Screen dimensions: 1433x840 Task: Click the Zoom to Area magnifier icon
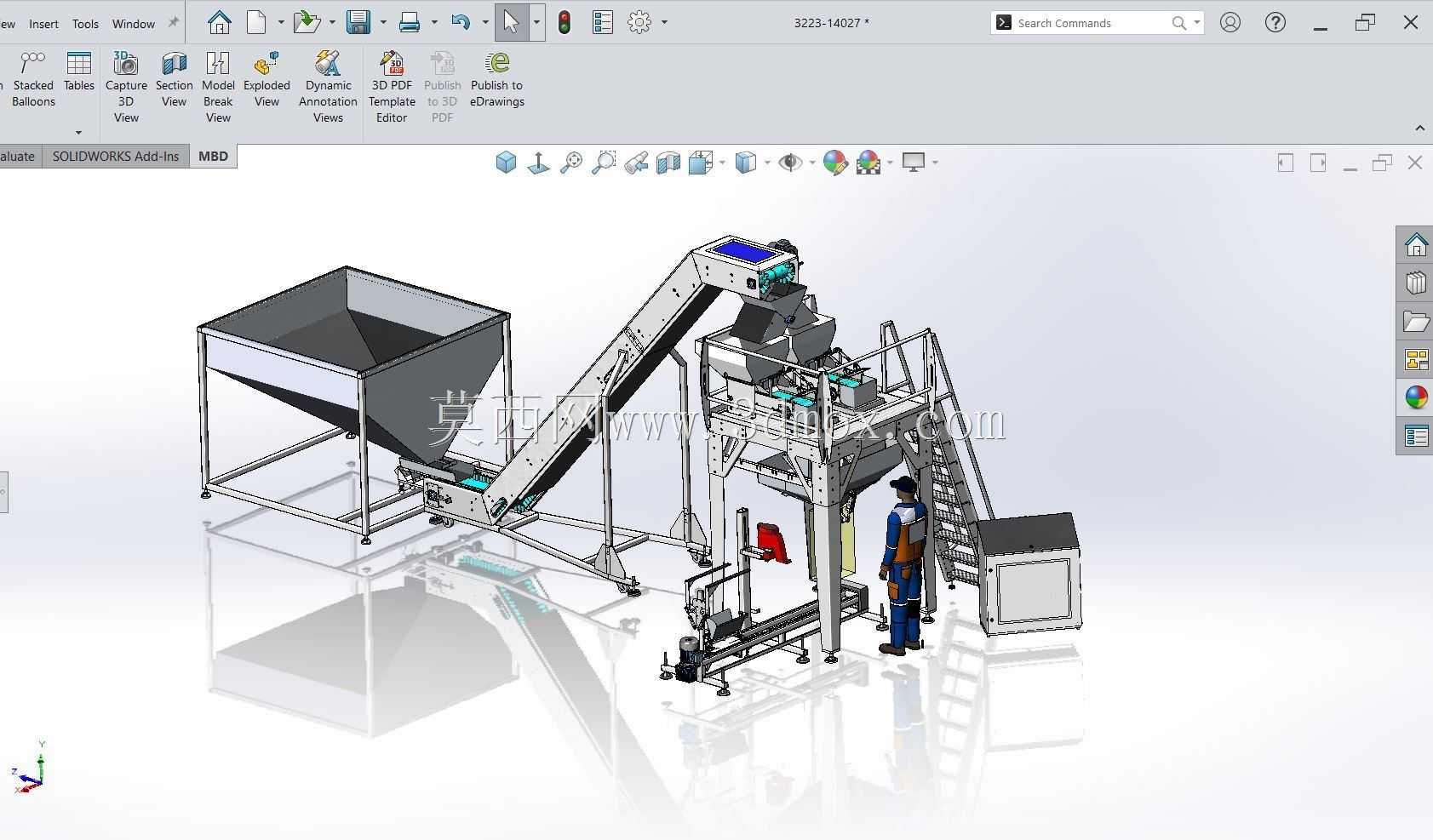604,162
